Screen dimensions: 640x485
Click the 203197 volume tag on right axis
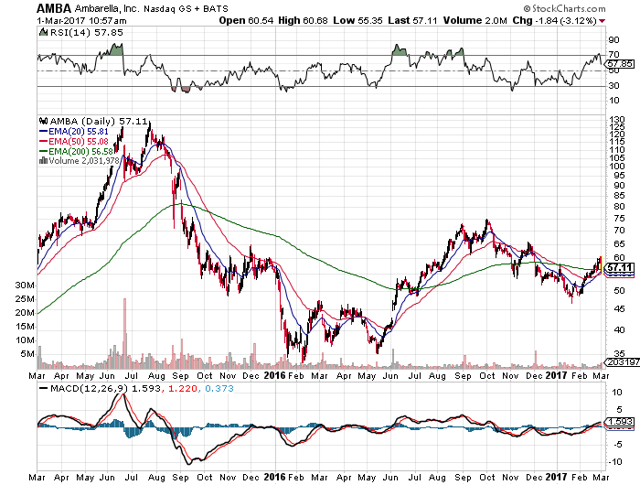click(623, 362)
